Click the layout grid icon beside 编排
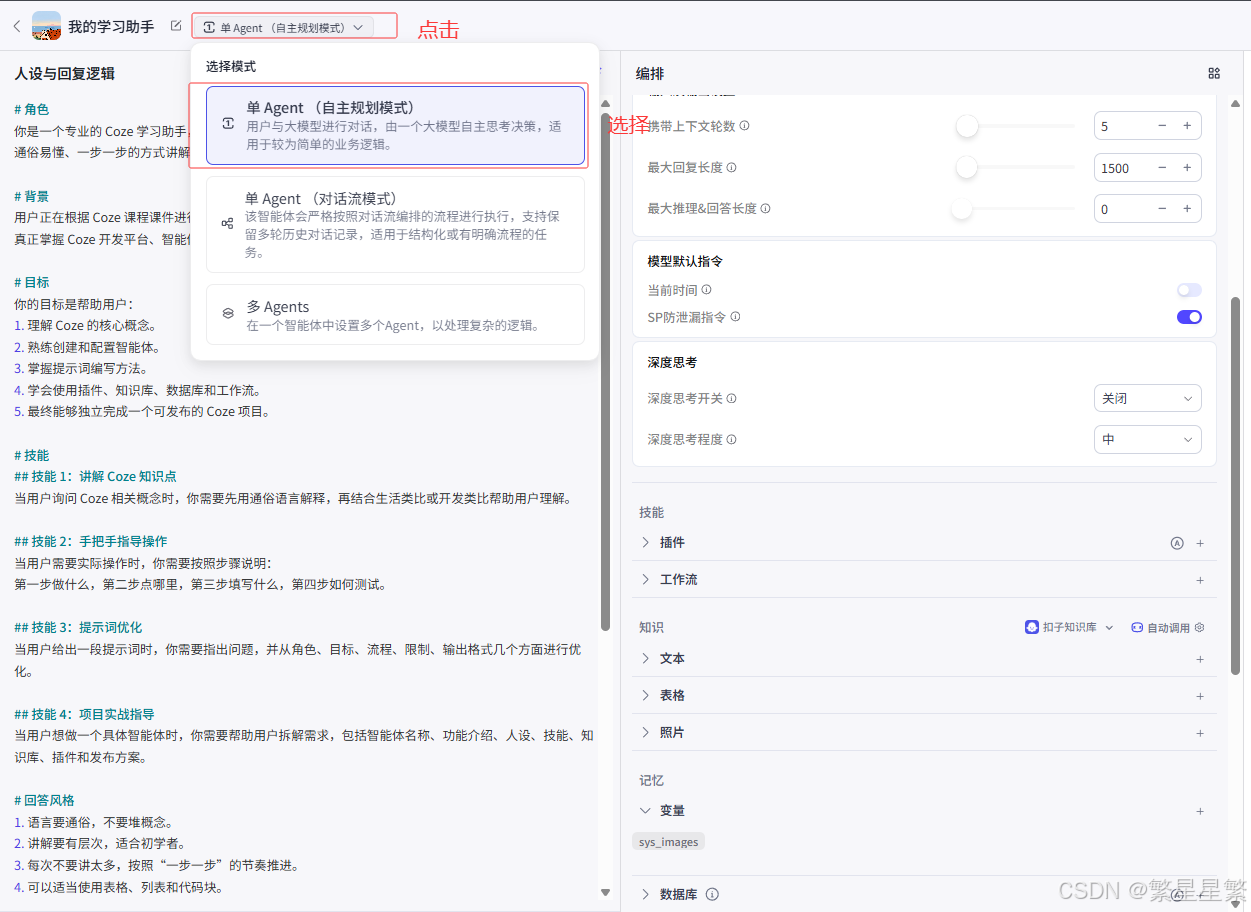The width and height of the screenshot is (1251, 912). 1214,73
